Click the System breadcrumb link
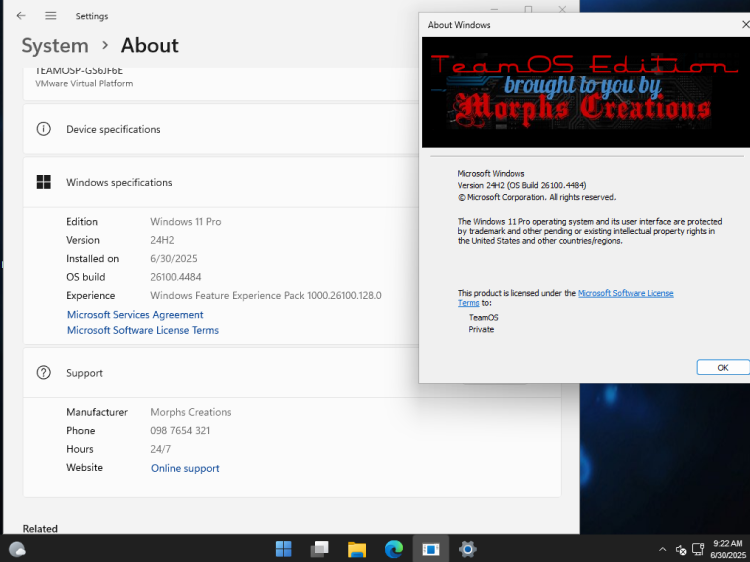Viewport: 750px width, 562px height. pyautogui.click(x=55, y=46)
